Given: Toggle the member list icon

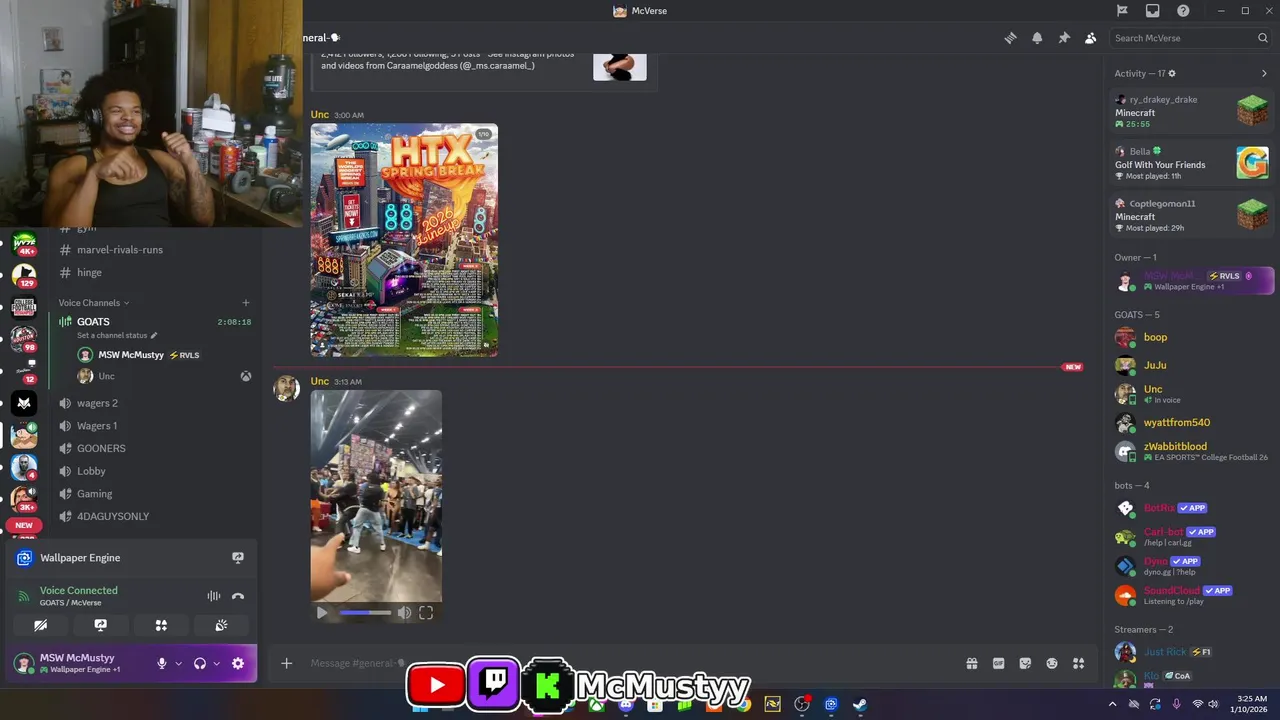Looking at the screenshot, I should (1091, 38).
